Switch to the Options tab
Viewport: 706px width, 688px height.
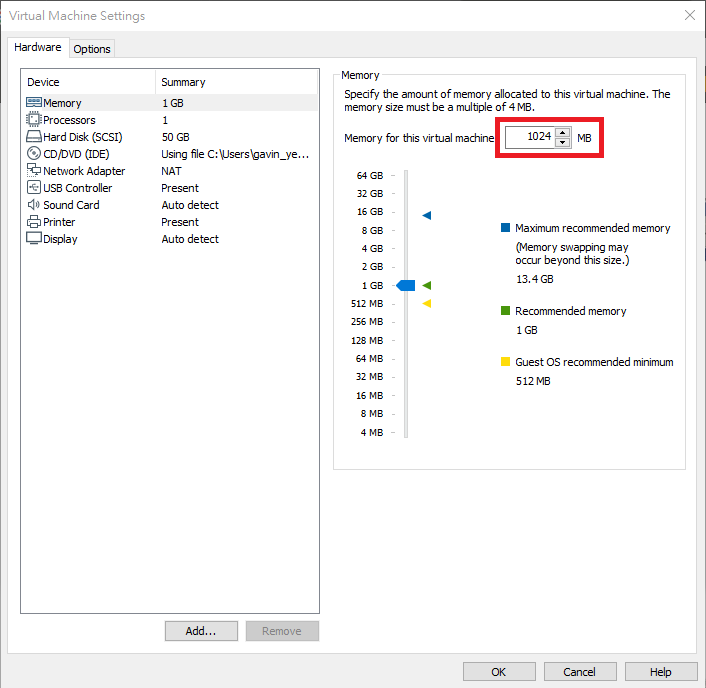[92, 49]
